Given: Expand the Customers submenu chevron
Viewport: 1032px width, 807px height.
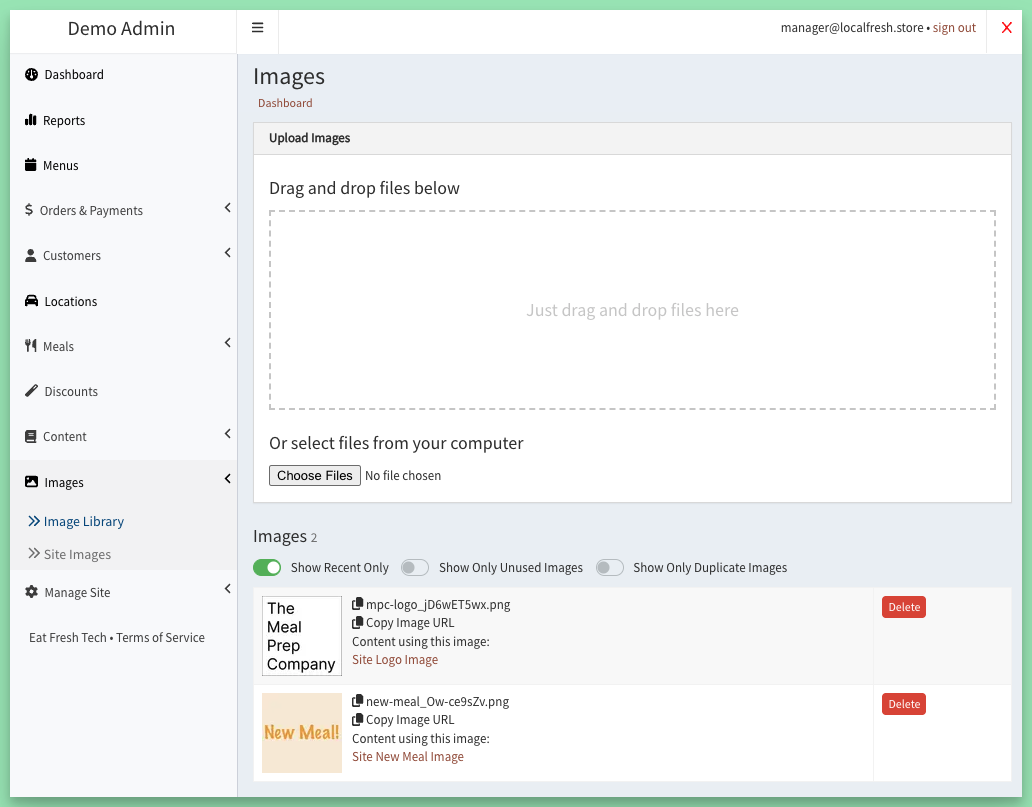Looking at the screenshot, I should click(228, 253).
